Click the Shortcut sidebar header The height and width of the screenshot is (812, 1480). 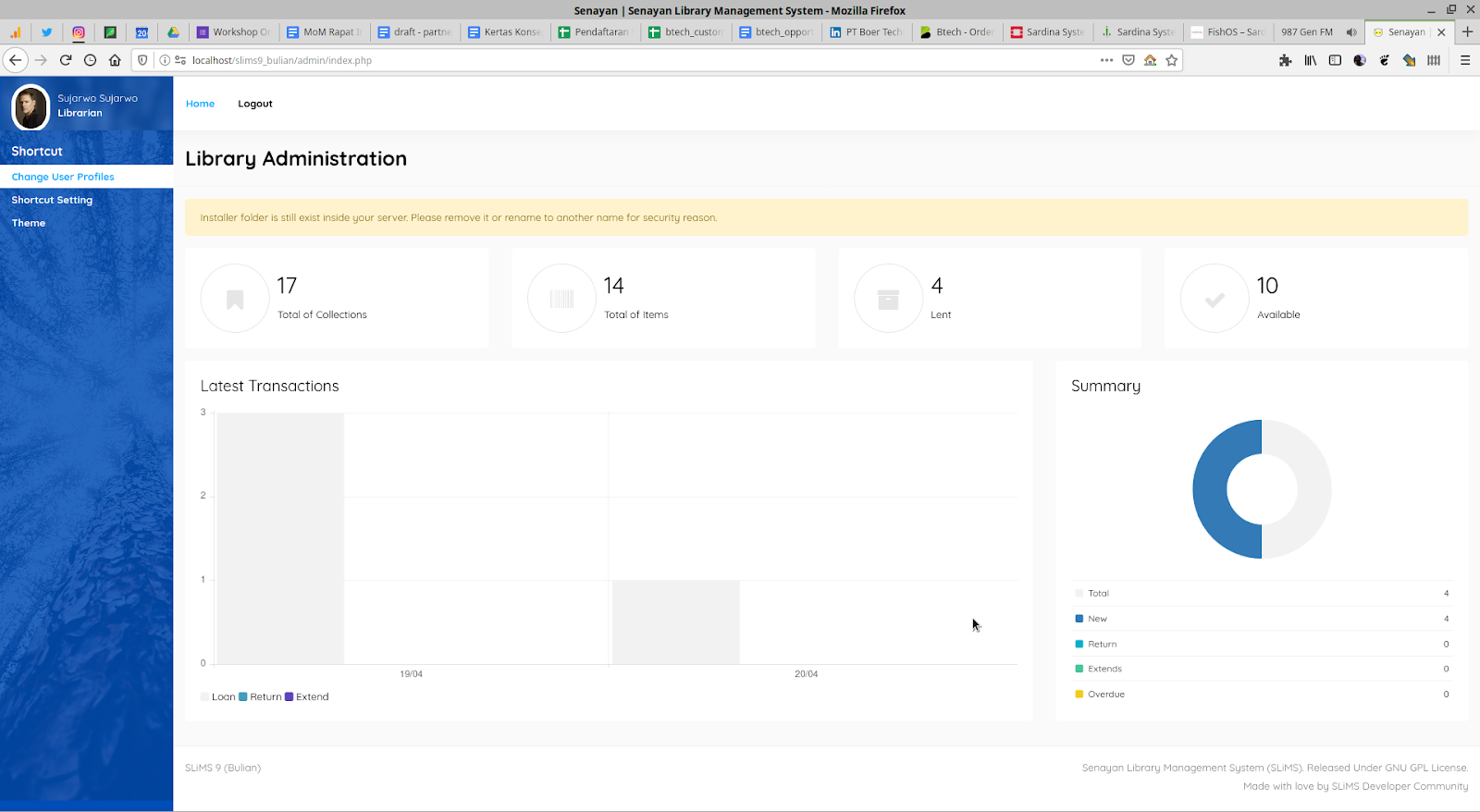click(37, 151)
